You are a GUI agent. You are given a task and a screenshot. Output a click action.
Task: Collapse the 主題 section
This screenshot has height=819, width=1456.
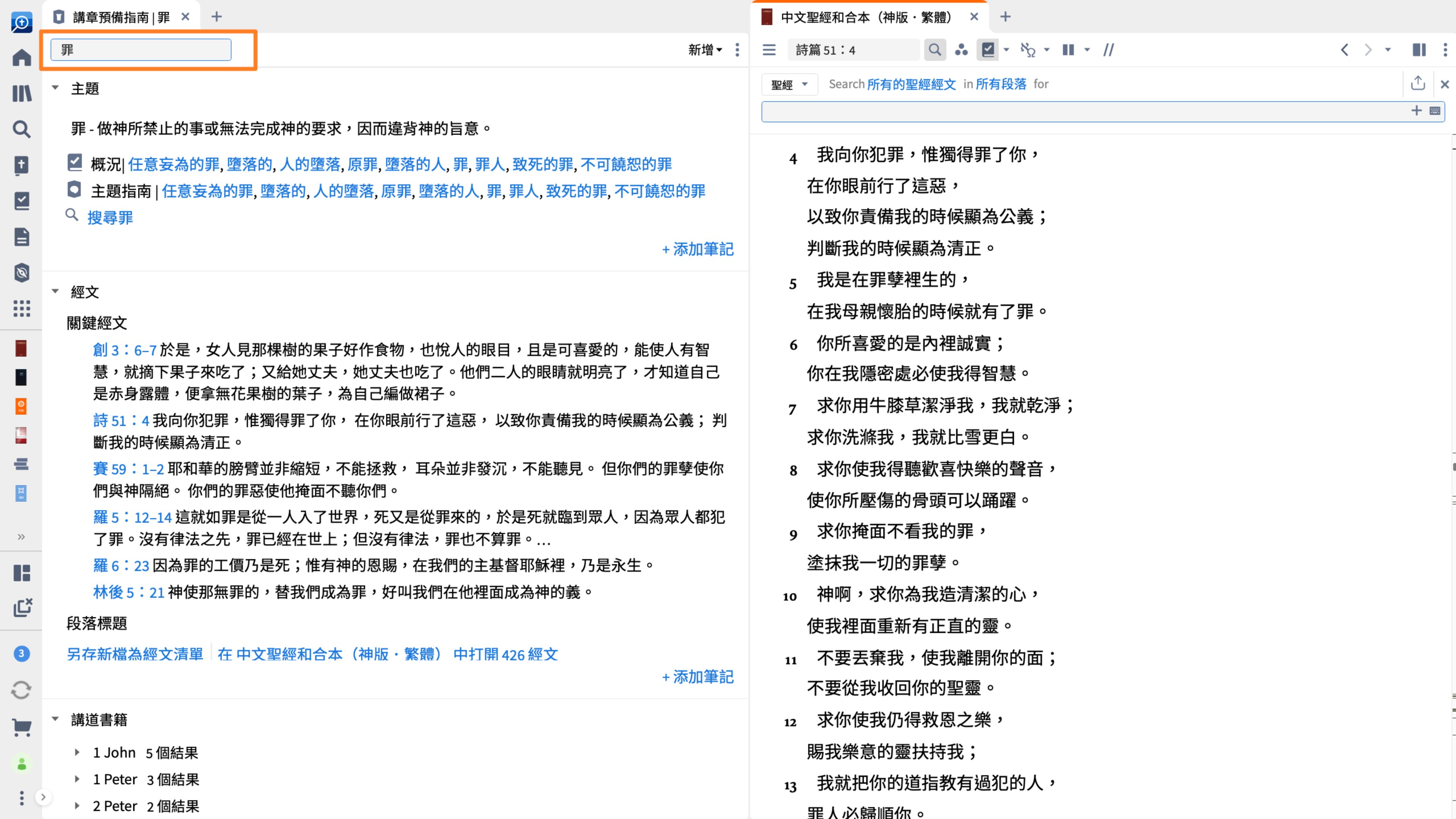click(55, 88)
